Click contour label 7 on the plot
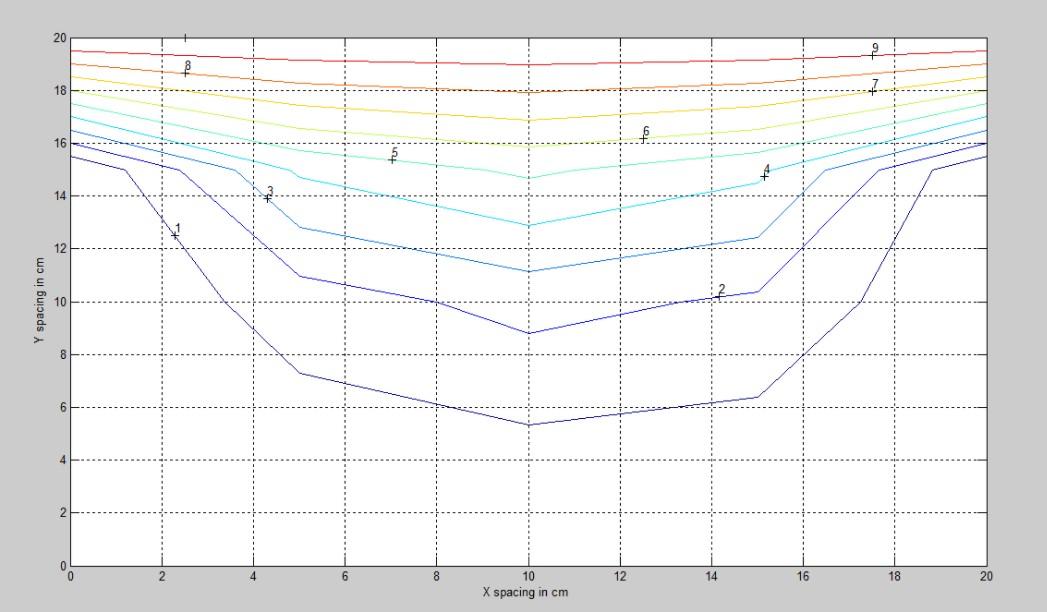Image resolution: width=1047 pixels, height=612 pixels. [x=875, y=84]
